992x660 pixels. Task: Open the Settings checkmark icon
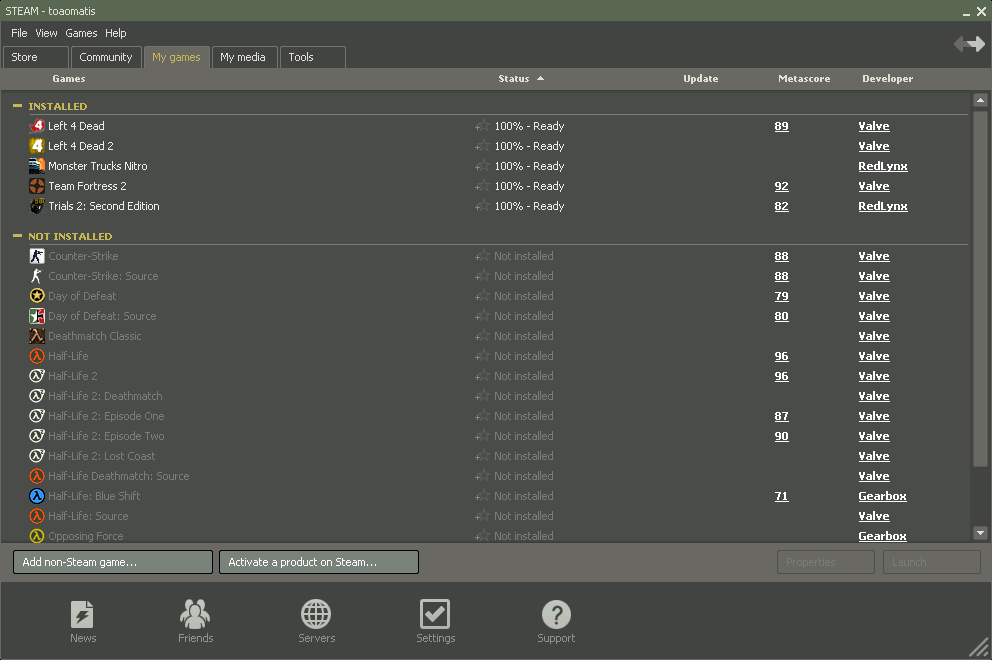435,614
